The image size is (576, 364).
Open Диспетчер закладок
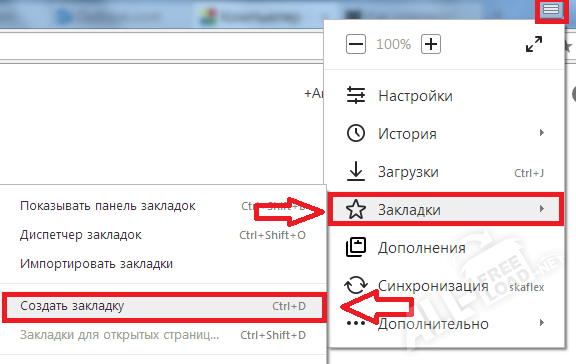[x=81, y=235]
